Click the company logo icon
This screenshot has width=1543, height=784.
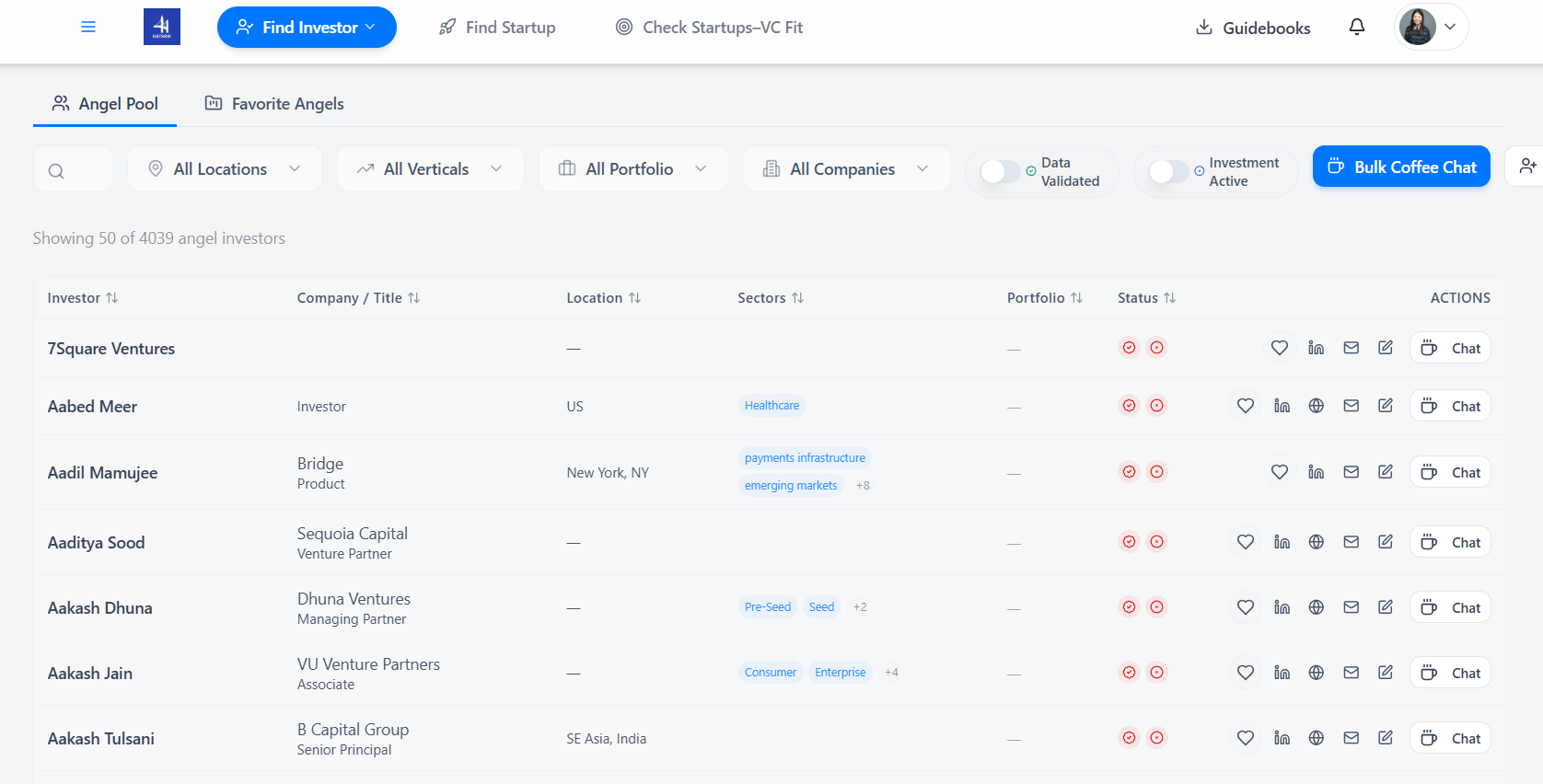pyautogui.click(x=162, y=27)
